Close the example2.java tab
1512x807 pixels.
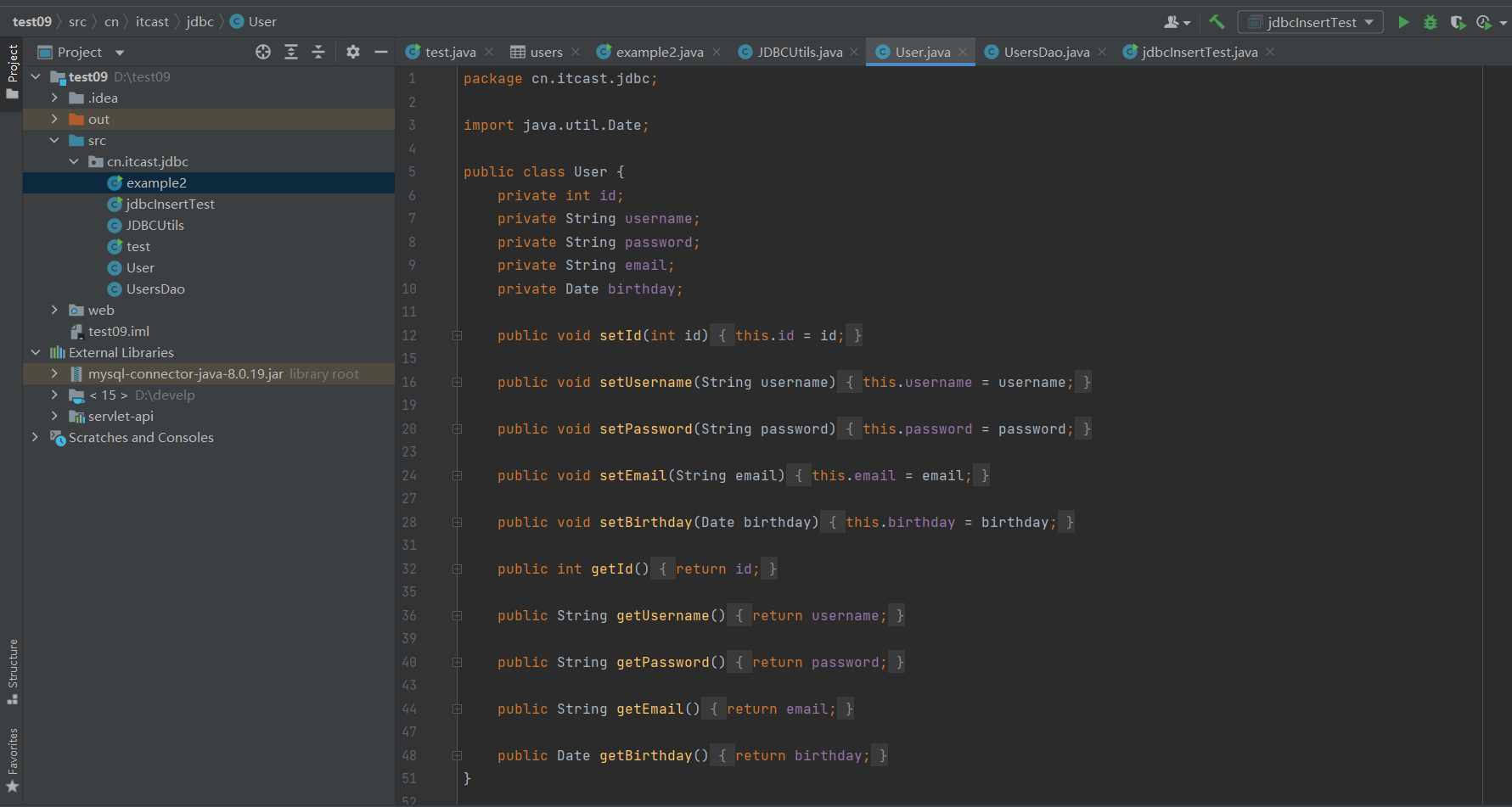[x=717, y=52]
